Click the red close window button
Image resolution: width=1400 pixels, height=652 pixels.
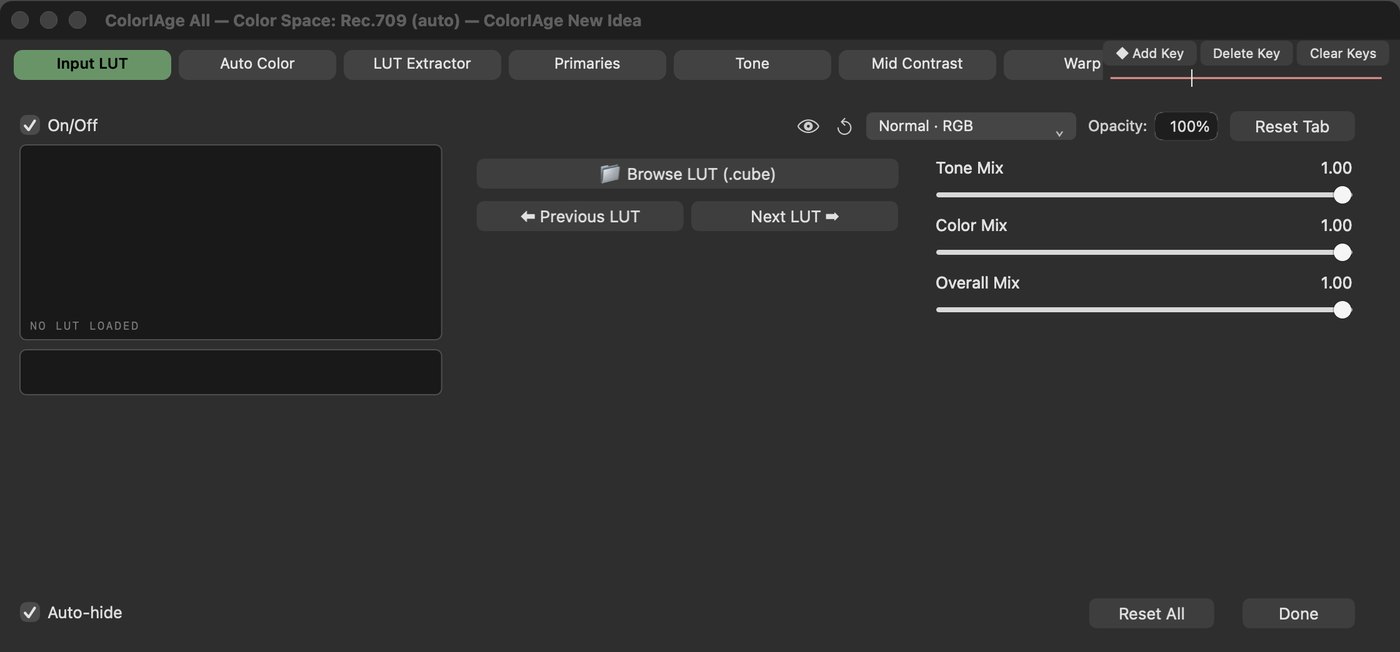pos(20,20)
